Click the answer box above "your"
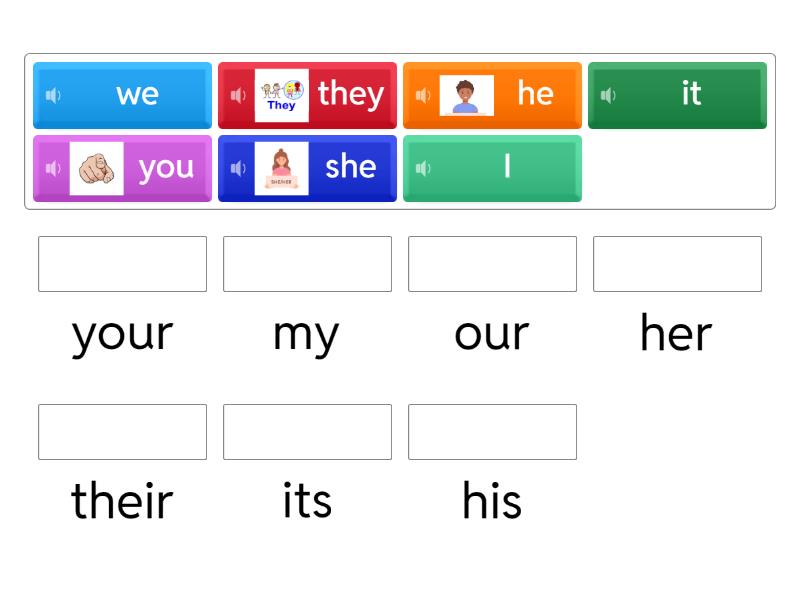Image resolution: width=800 pixels, height=600 pixels. coord(122,264)
